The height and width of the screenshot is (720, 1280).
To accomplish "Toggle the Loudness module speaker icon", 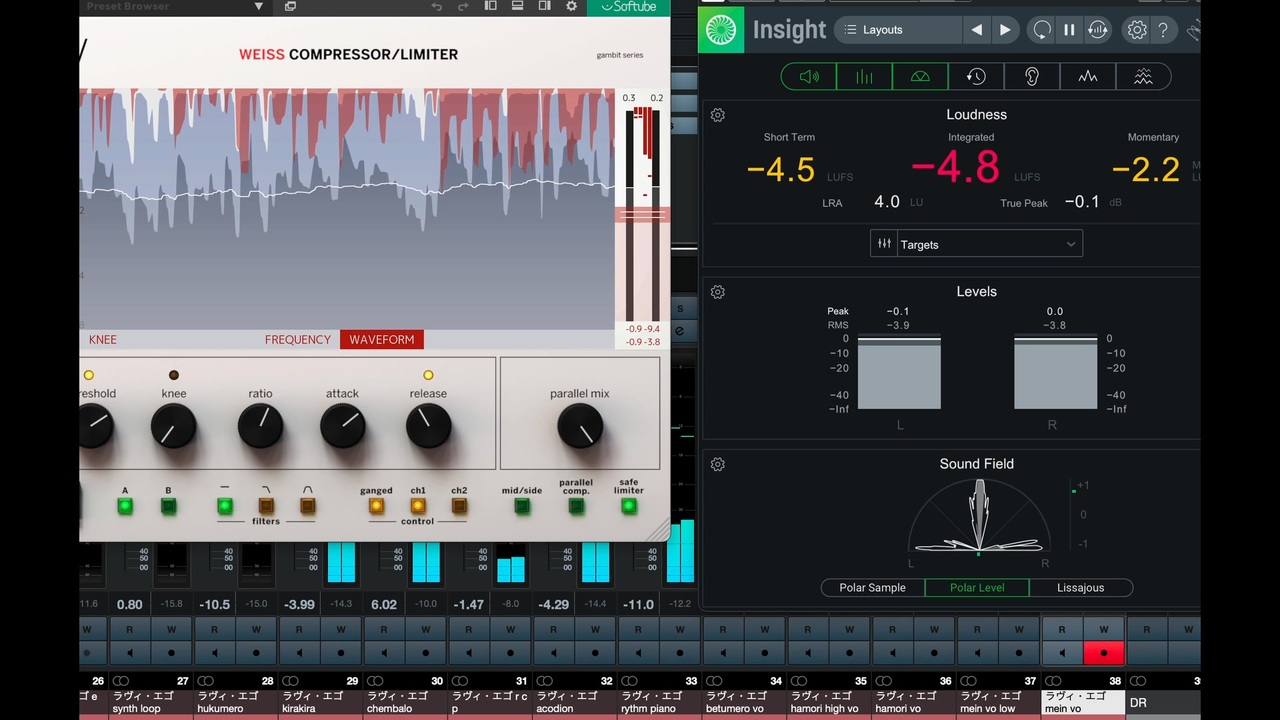I will [x=808, y=76].
